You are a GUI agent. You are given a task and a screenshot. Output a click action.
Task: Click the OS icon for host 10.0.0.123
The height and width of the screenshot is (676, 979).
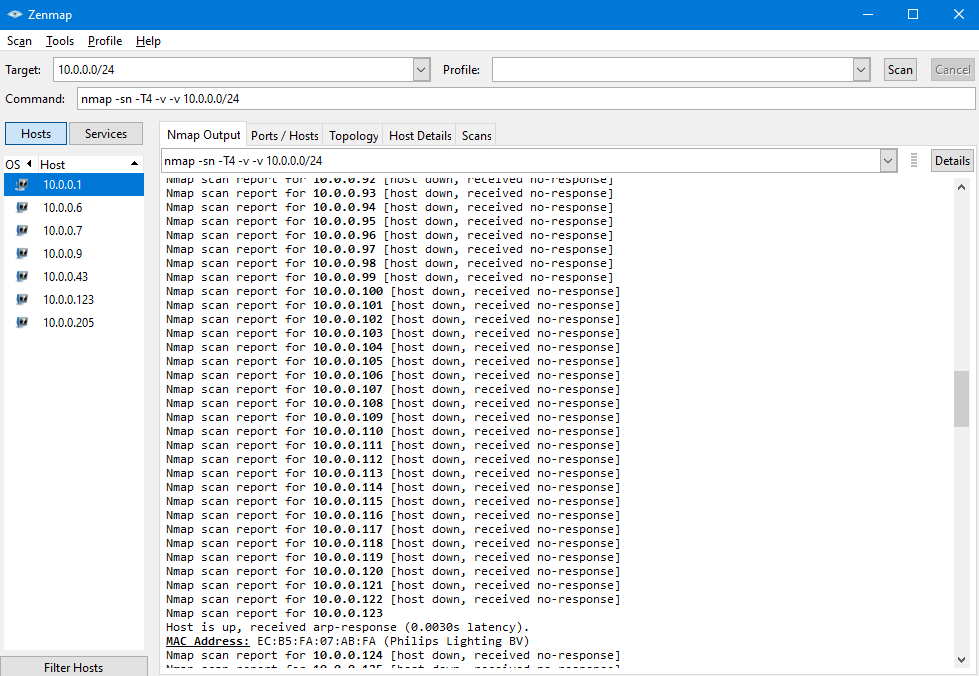coord(22,300)
